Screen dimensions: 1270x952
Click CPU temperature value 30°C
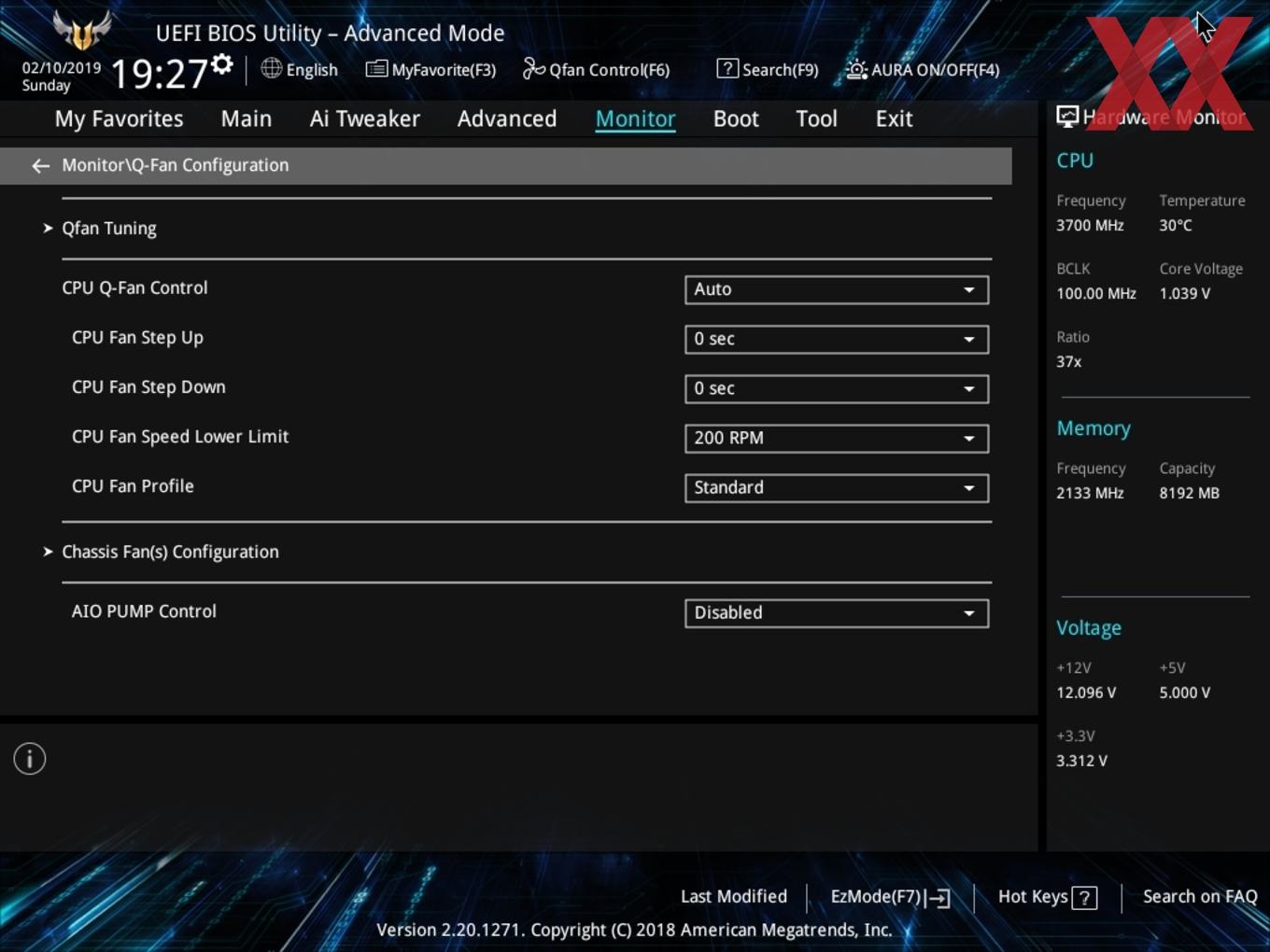coord(1176,226)
